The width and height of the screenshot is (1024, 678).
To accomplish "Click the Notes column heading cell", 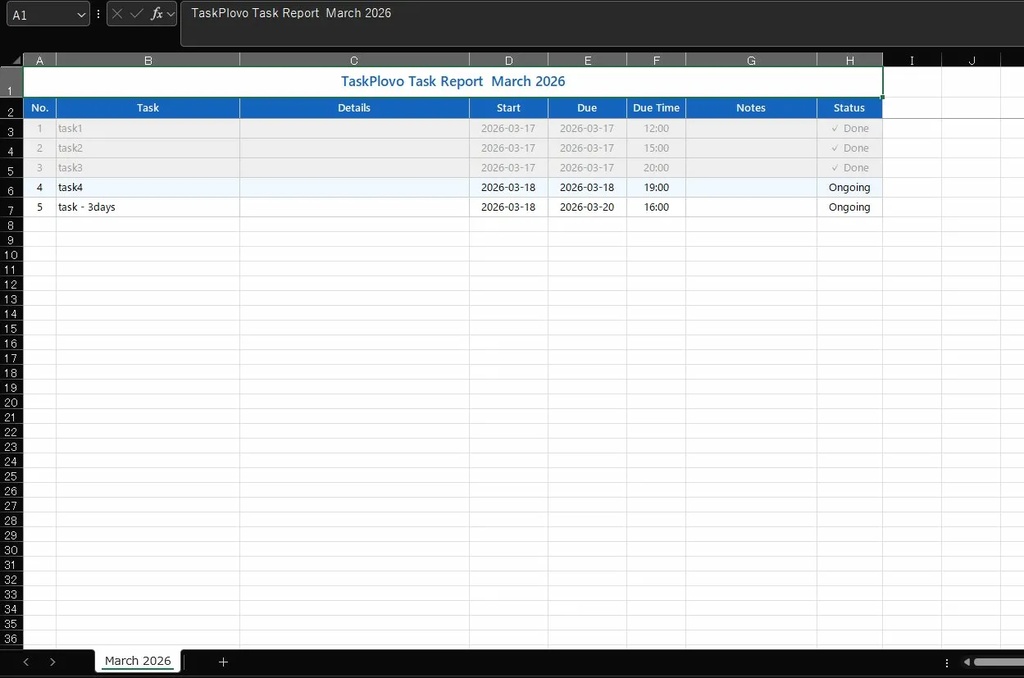I will tap(751, 108).
